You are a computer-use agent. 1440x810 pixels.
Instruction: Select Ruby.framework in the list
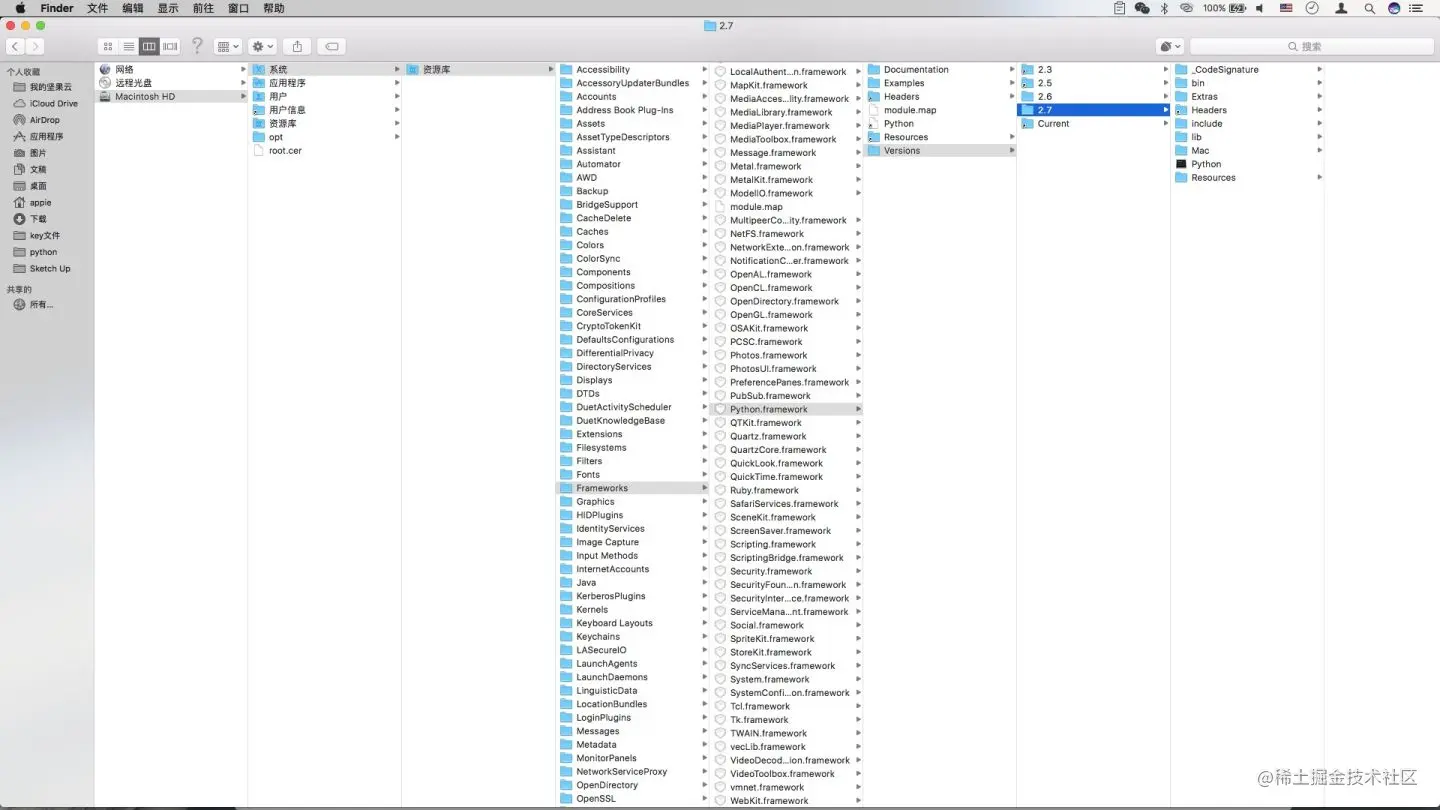tap(786, 490)
